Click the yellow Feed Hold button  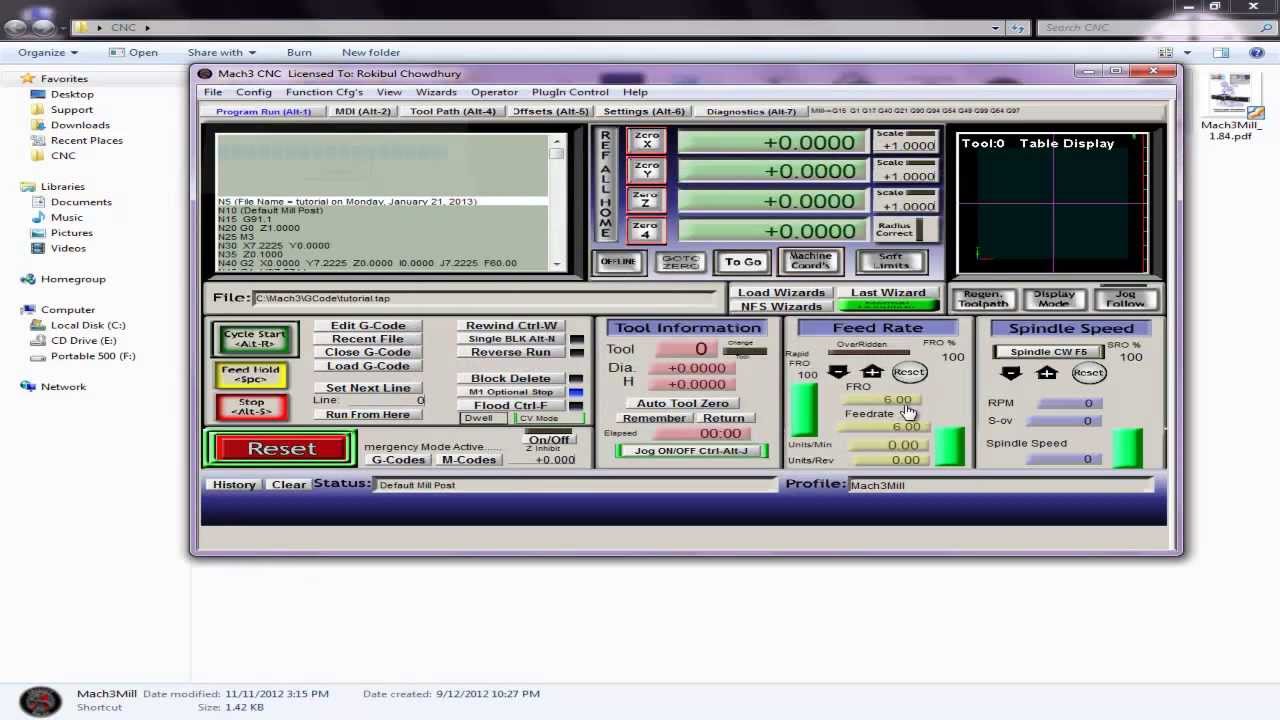252,374
